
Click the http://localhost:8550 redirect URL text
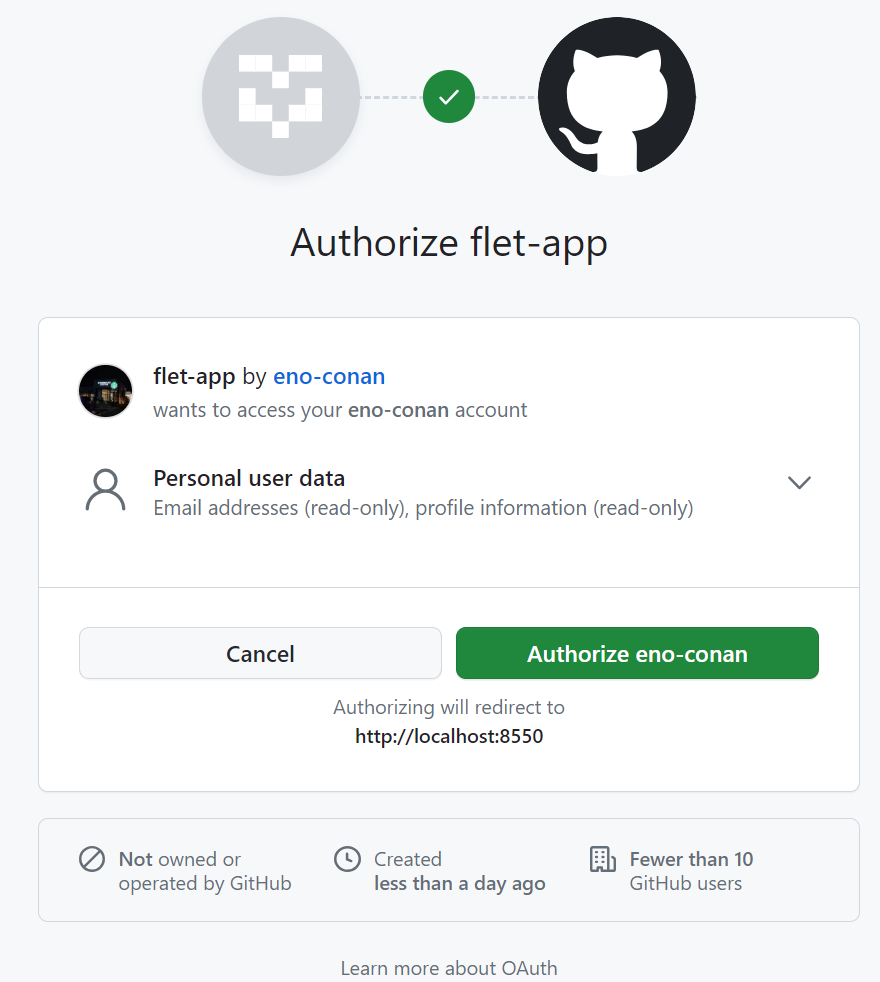click(x=449, y=737)
